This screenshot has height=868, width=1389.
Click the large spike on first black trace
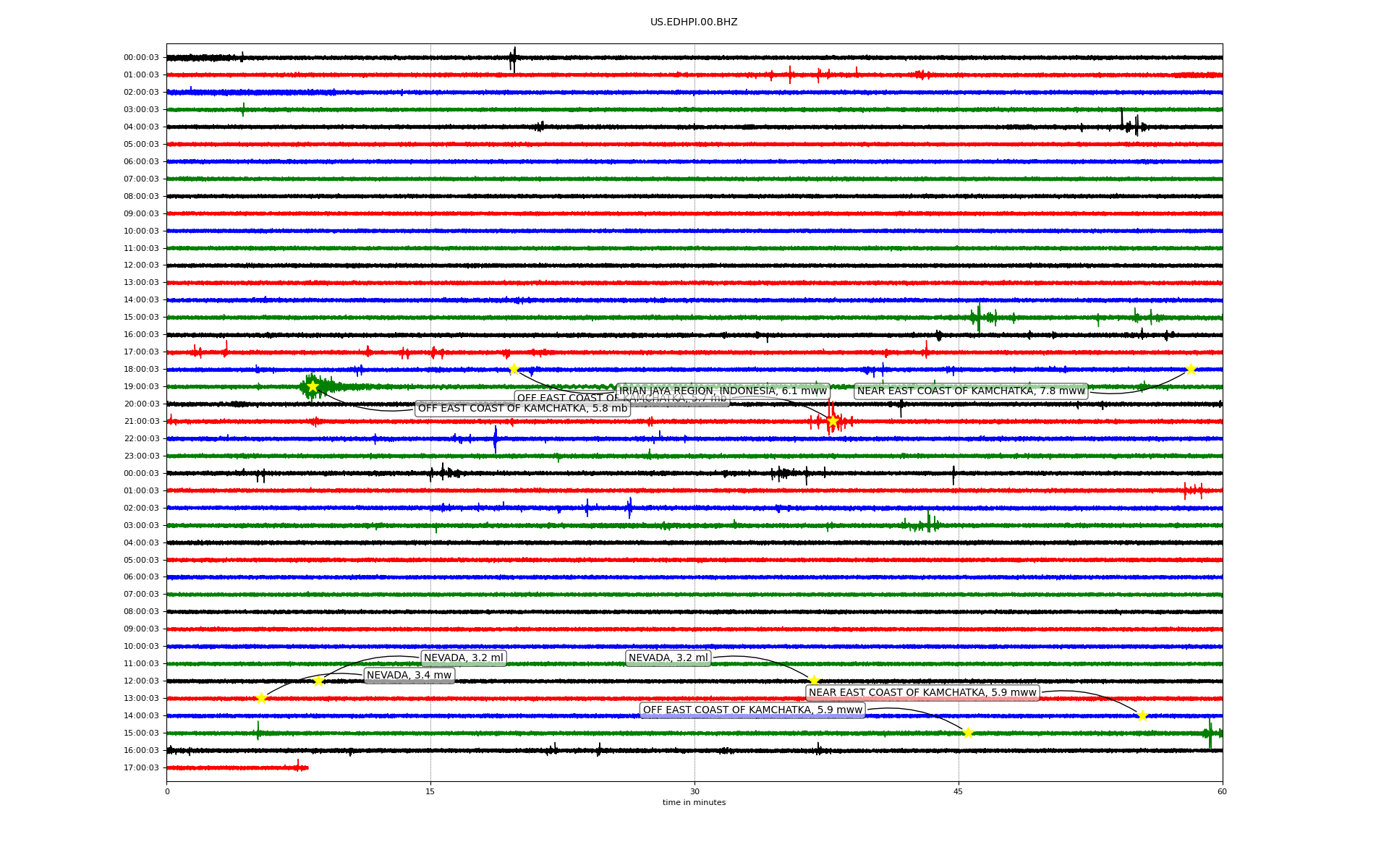point(514,58)
